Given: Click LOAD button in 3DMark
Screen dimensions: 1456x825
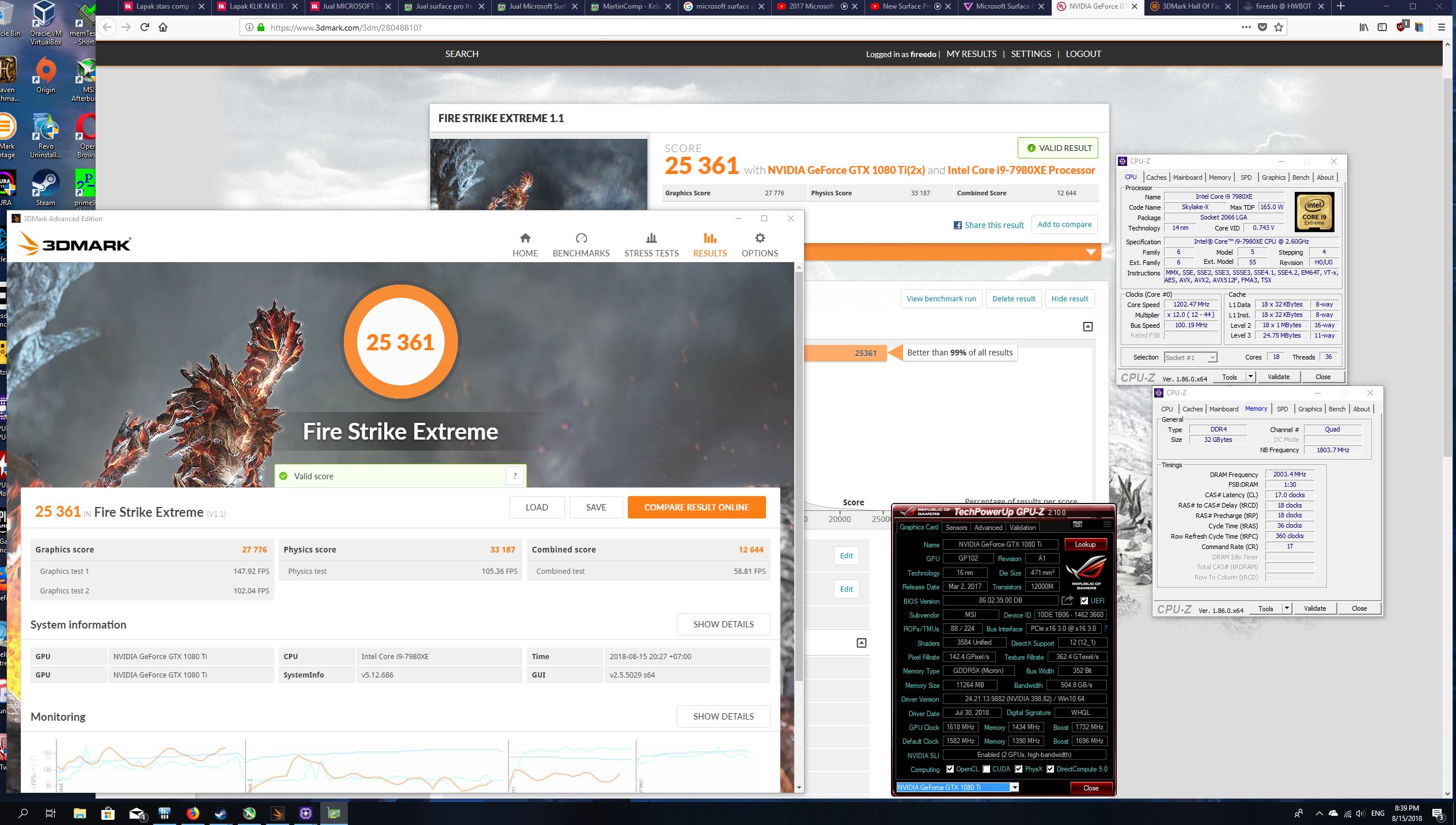Looking at the screenshot, I should [x=536, y=507].
